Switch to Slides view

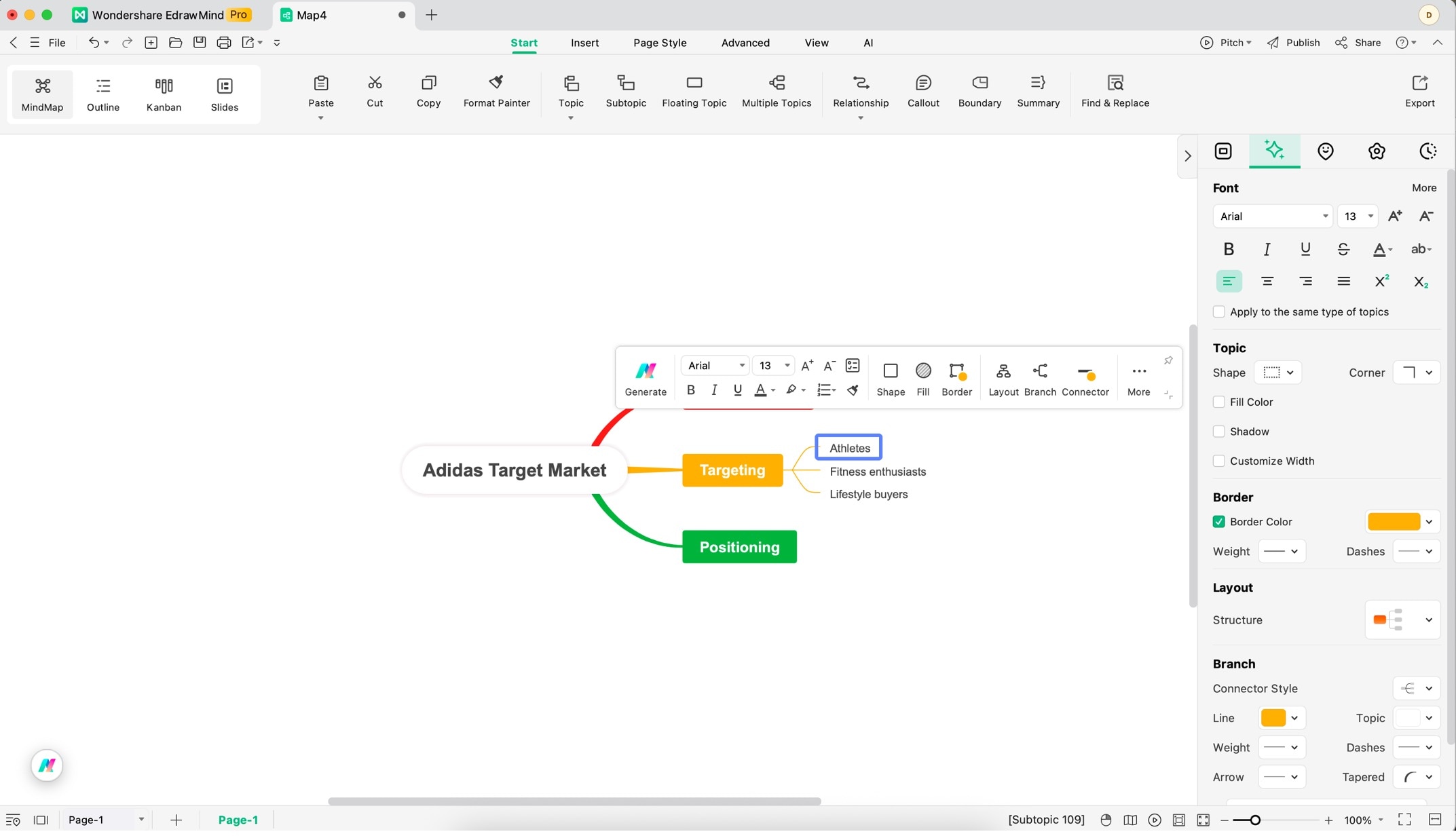224,94
